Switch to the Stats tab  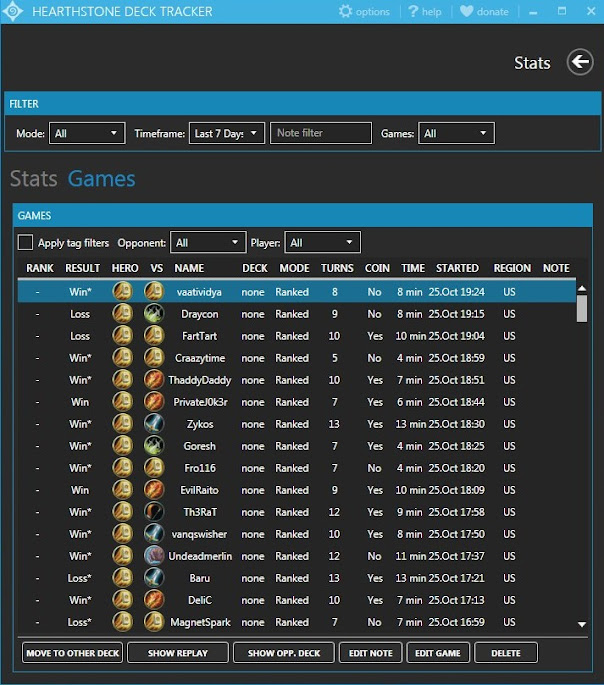pos(34,179)
